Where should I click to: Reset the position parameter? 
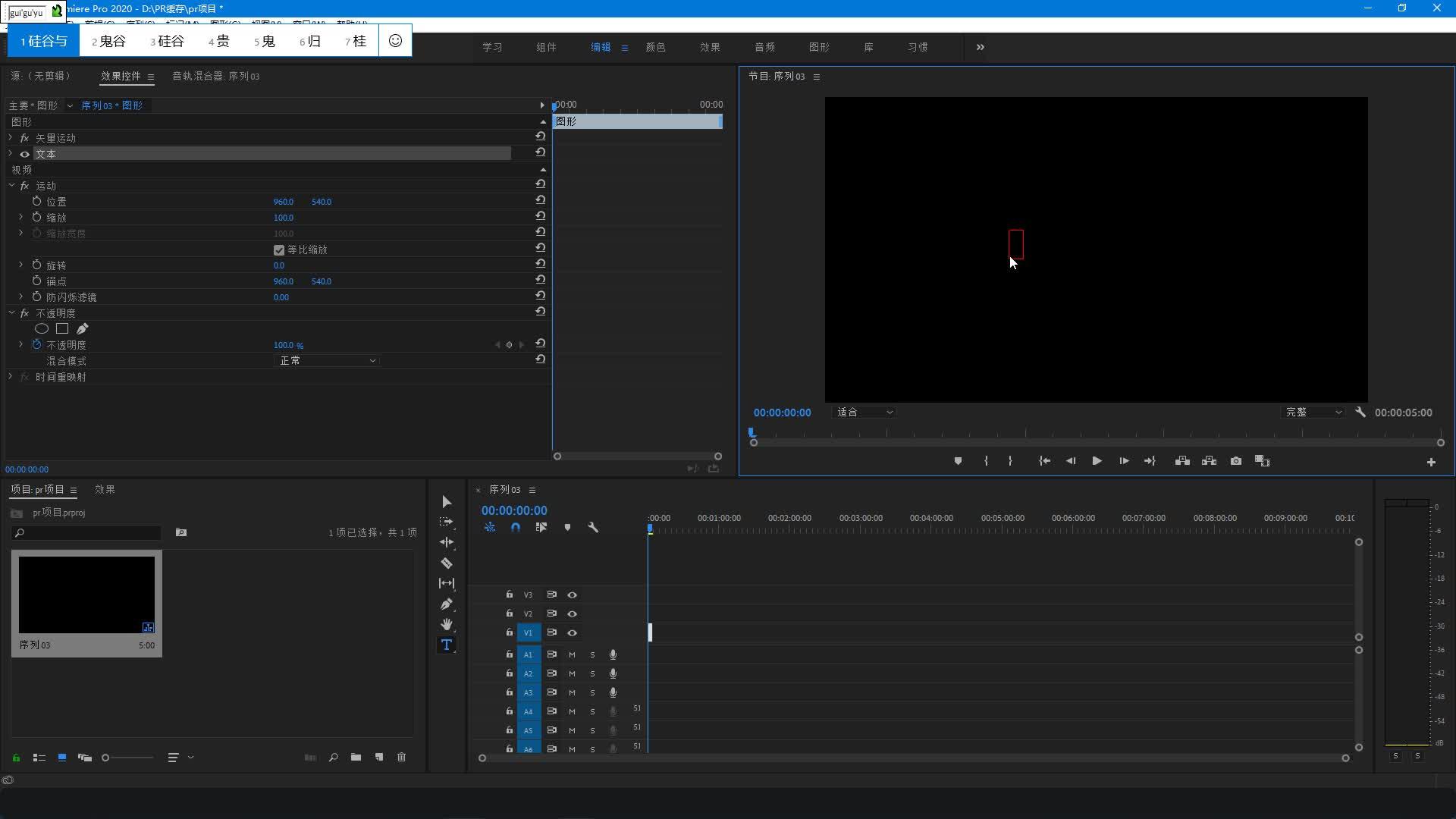point(540,200)
